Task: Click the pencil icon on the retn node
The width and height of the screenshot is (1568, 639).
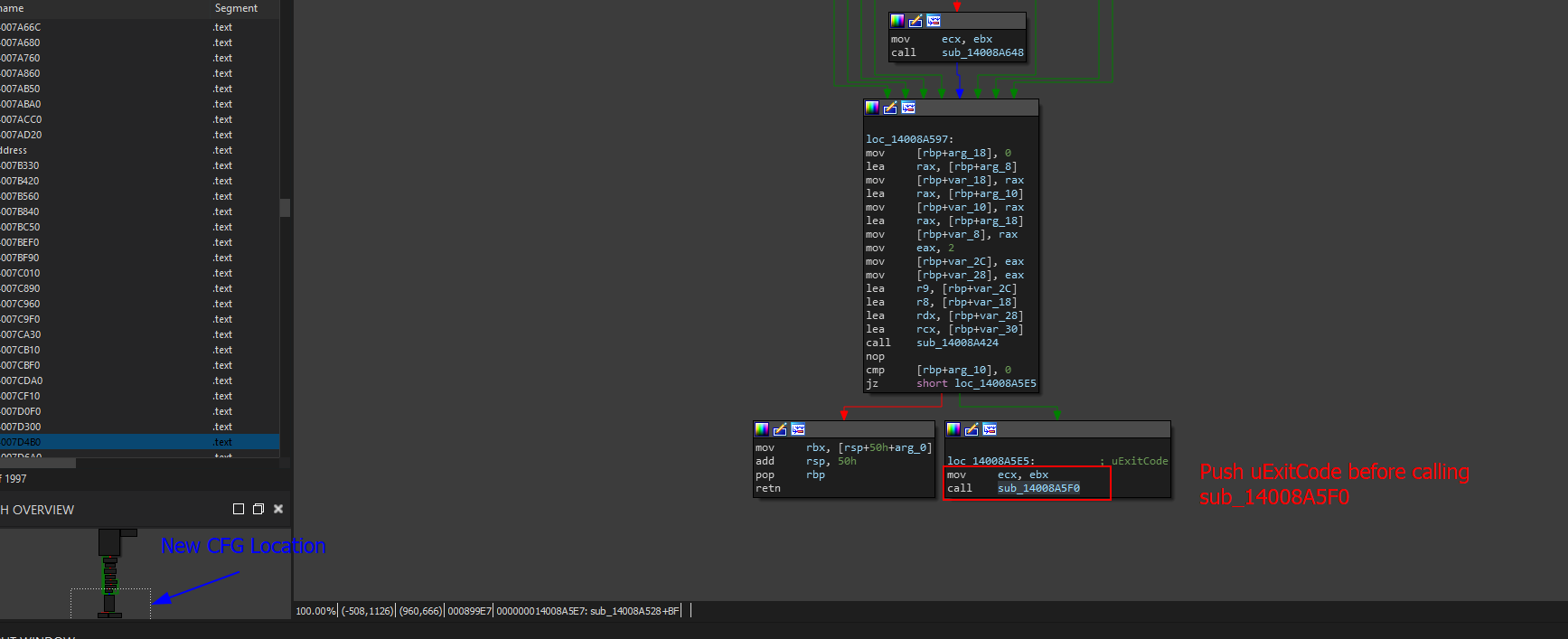Action: [780, 429]
